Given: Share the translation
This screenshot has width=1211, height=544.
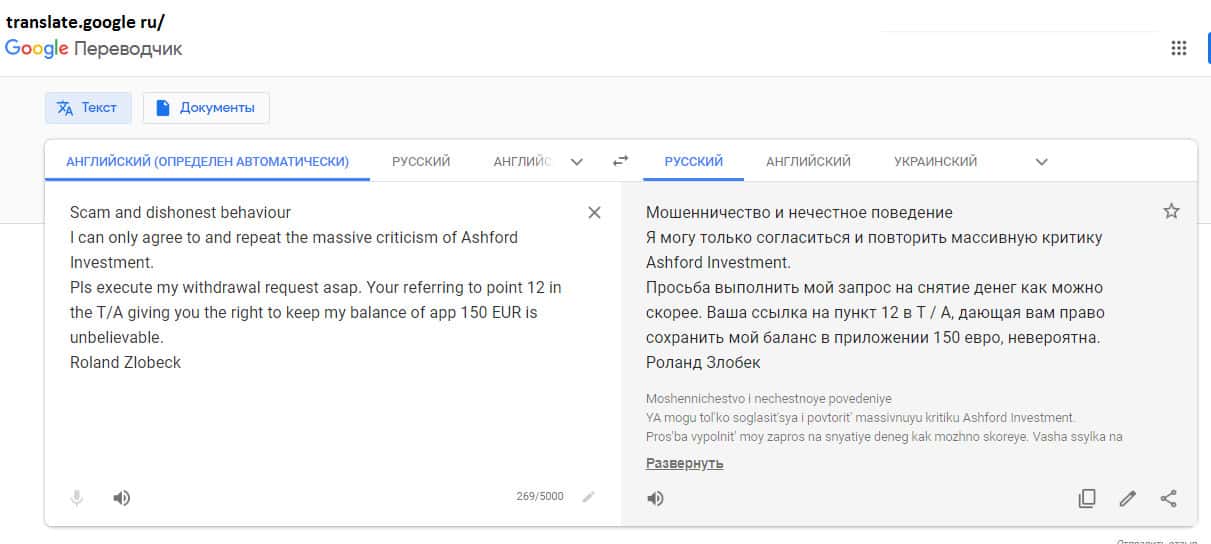Looking at the screenshot, I should 1168,498.
